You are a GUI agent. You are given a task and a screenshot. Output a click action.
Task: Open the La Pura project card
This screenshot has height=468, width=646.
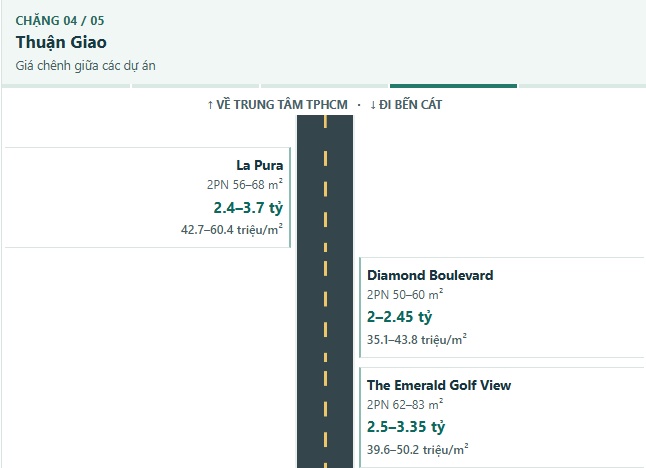(x=148, y=197)
